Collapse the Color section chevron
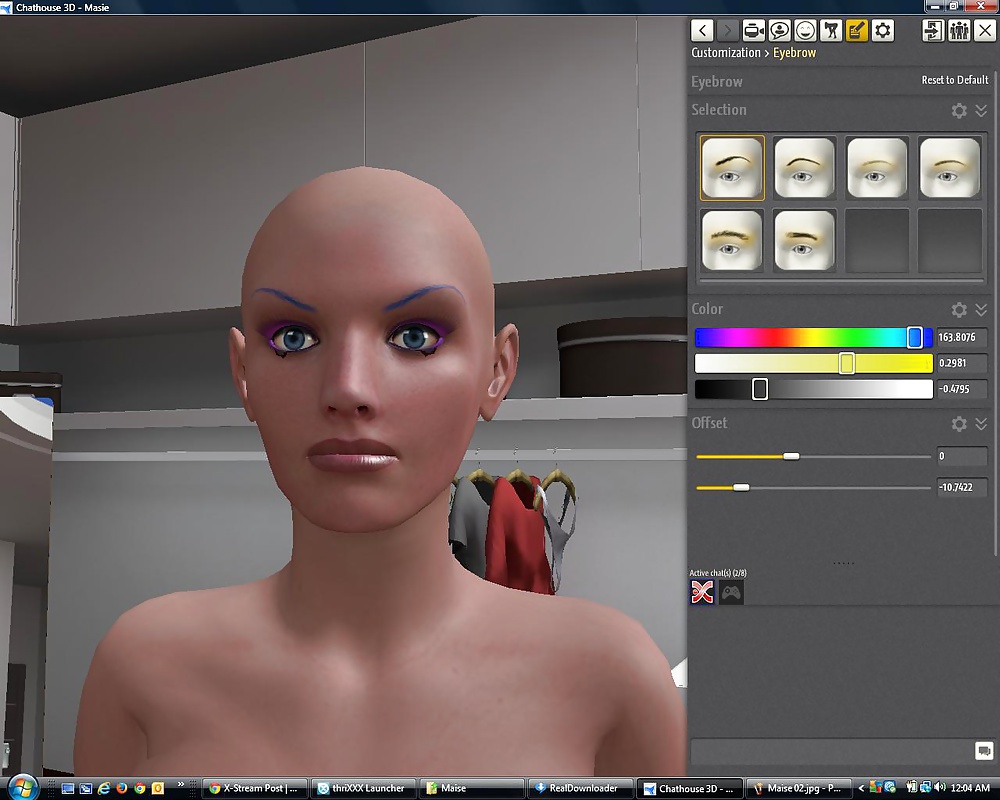The image size is (1000, 800). click(x=981, y=310)
